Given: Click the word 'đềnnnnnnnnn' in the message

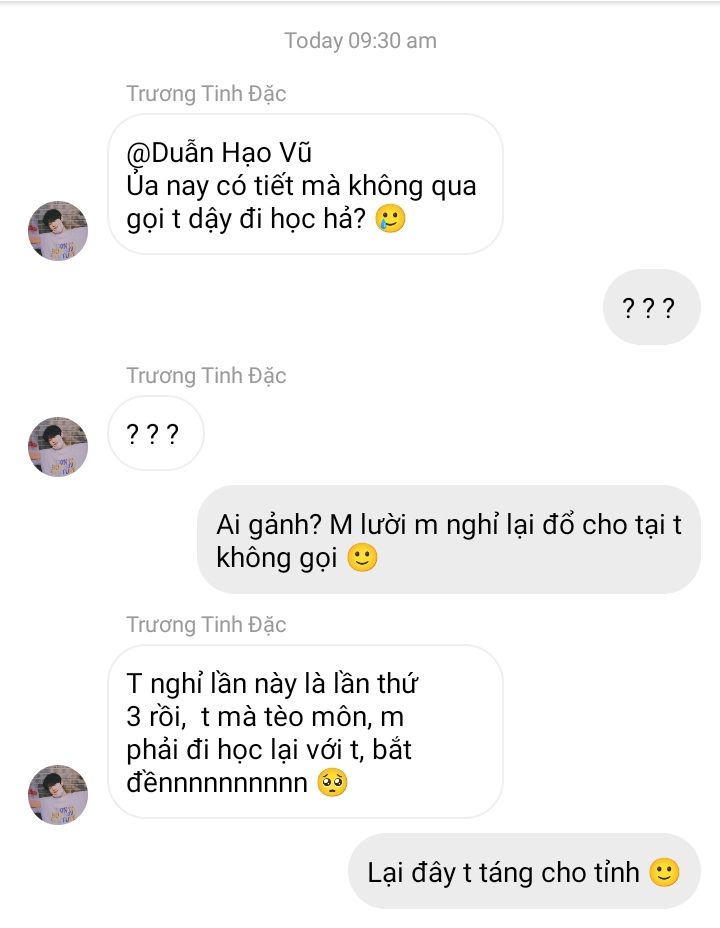Looking at the screenshot, I should (x=217, y=783).
